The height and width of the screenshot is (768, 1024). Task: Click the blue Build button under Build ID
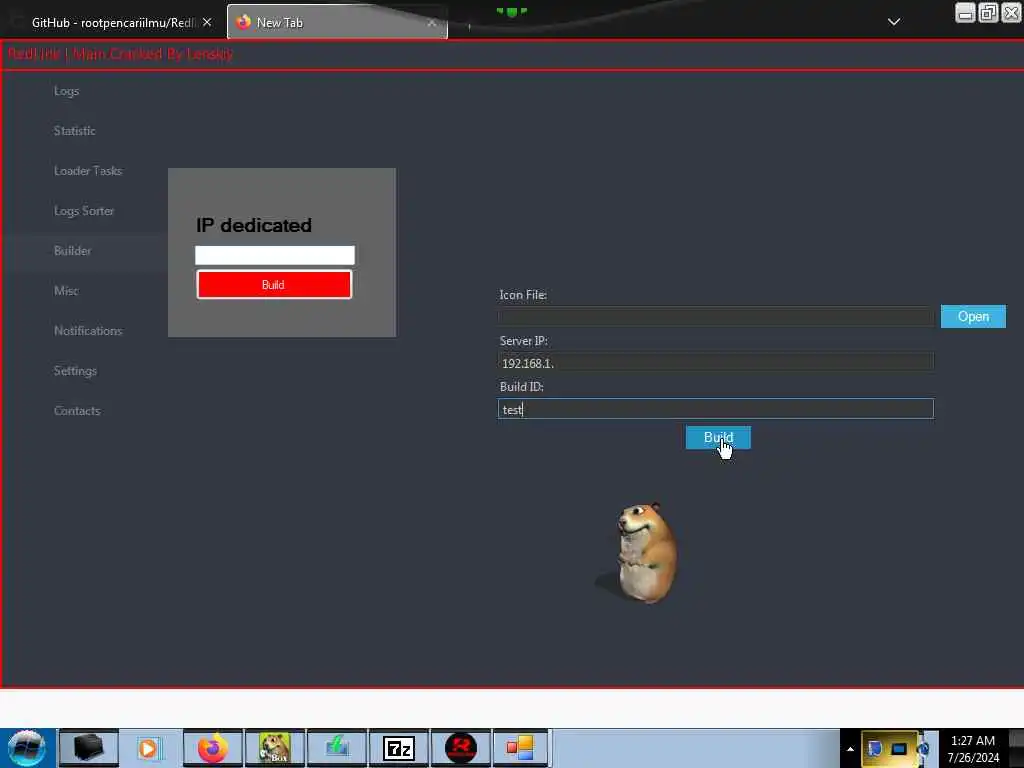click(718, 437)
